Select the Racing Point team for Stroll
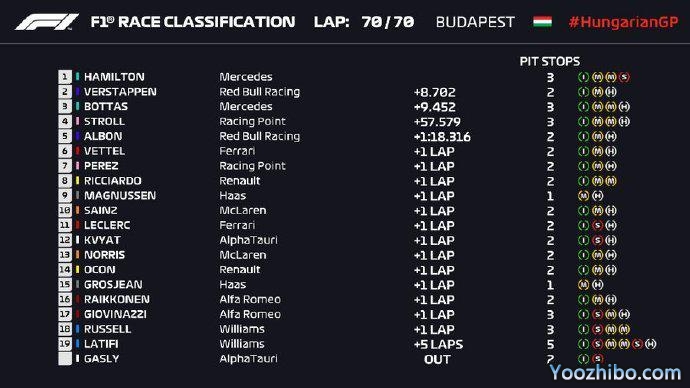Viewport: 690px width, 388px height. 253,121
